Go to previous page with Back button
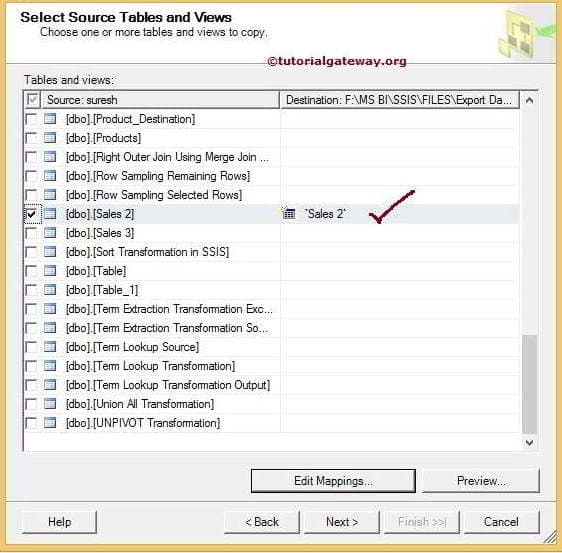This screenshot has width=562, height=553. pyautogui.click(x=262, y=522)
